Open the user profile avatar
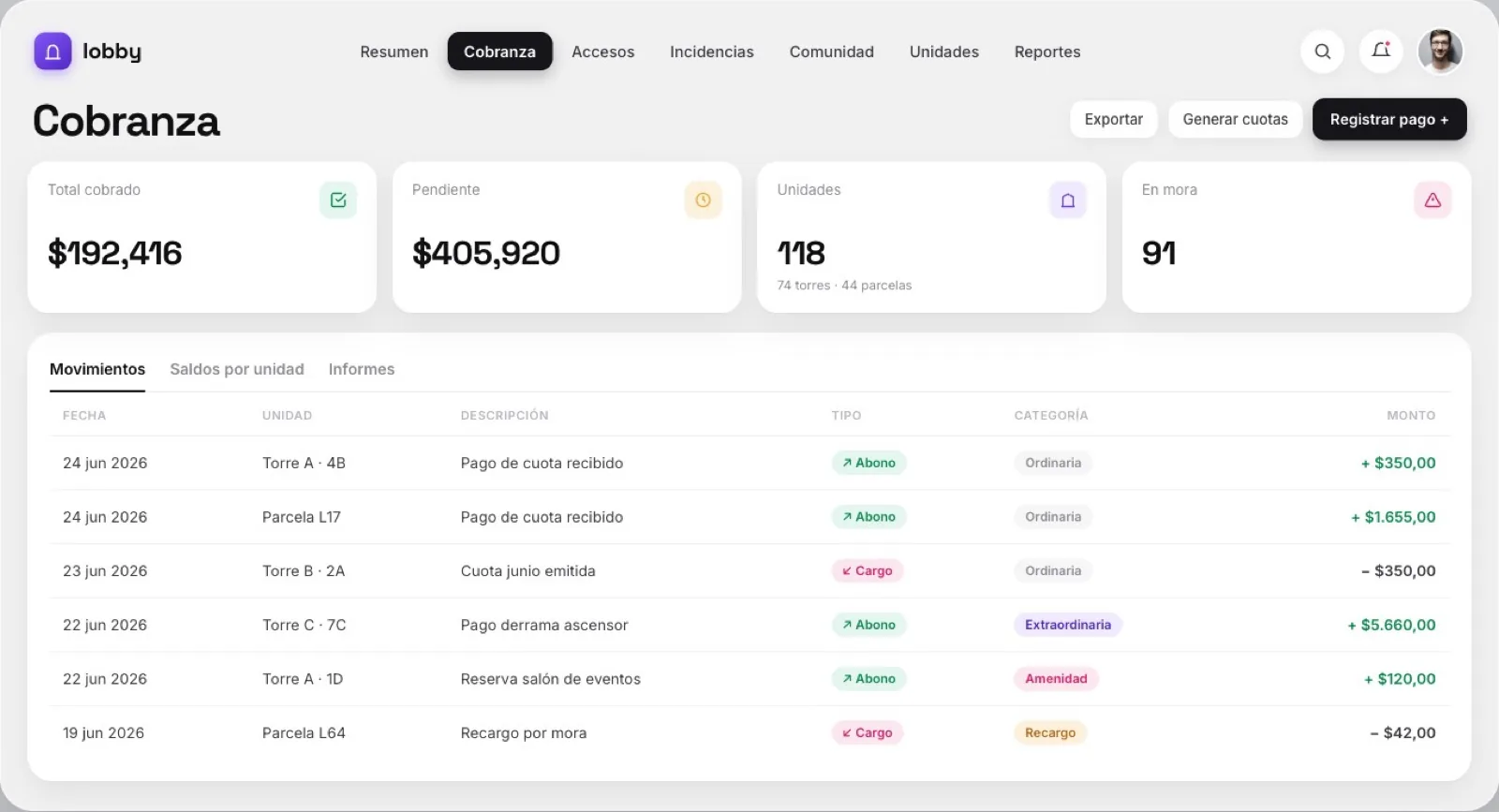Screen dimensions: 1499x812 pyautogui.click(x=1440, y=52)
